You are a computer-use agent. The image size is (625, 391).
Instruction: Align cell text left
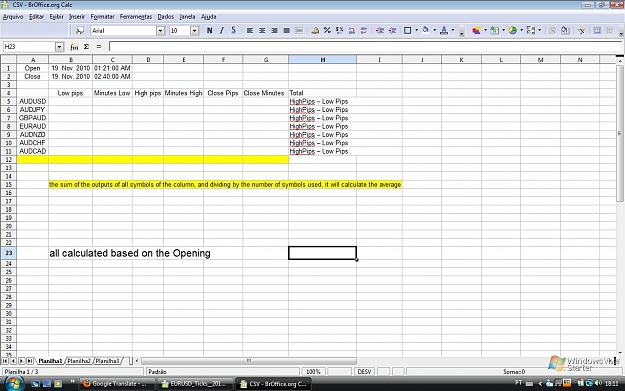coord(250,30)
